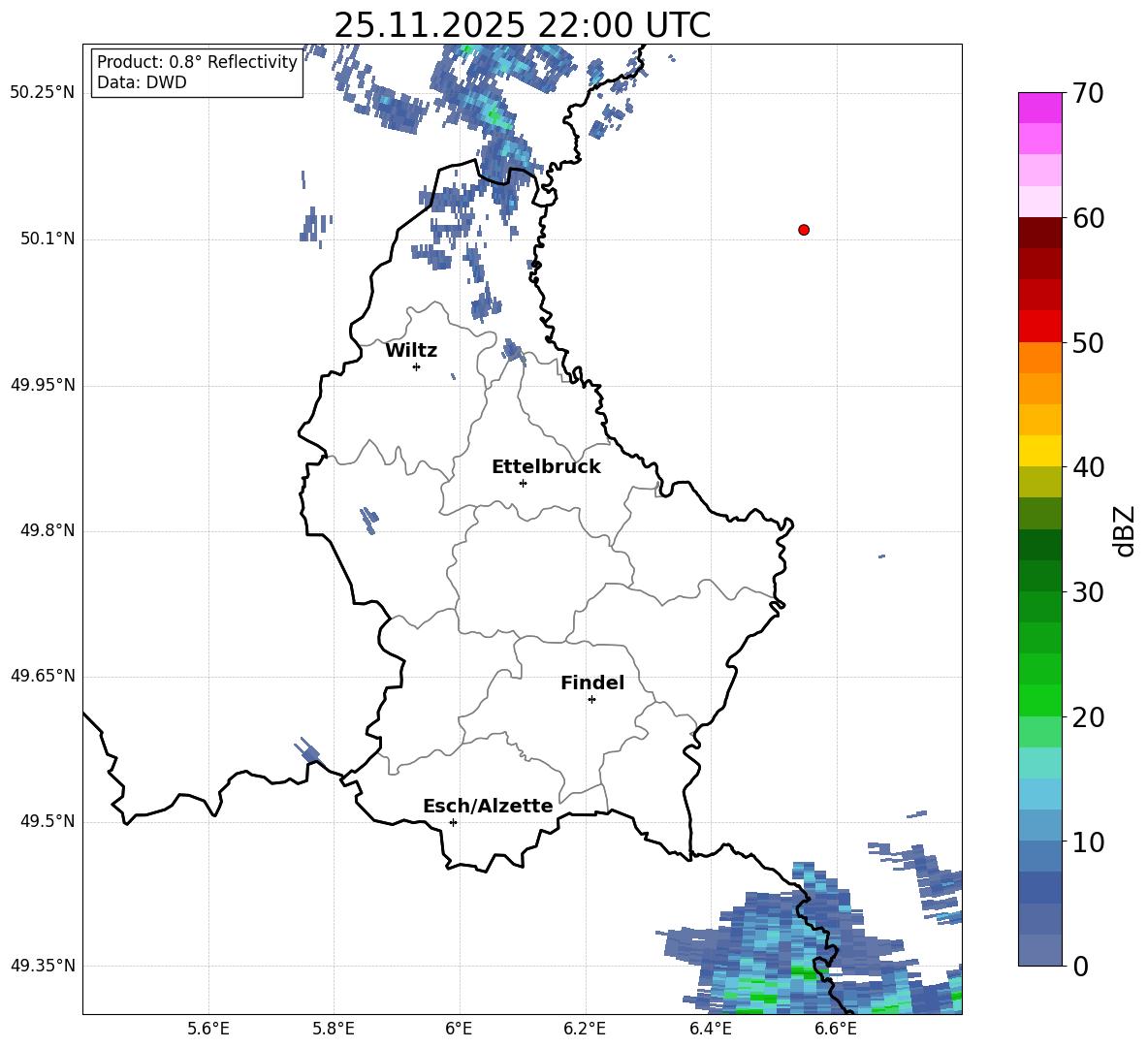The width and height of the screenshot is (1148, 1048).
Task: Click the 6.4°E longitude label
Action: coord(710,1029)
